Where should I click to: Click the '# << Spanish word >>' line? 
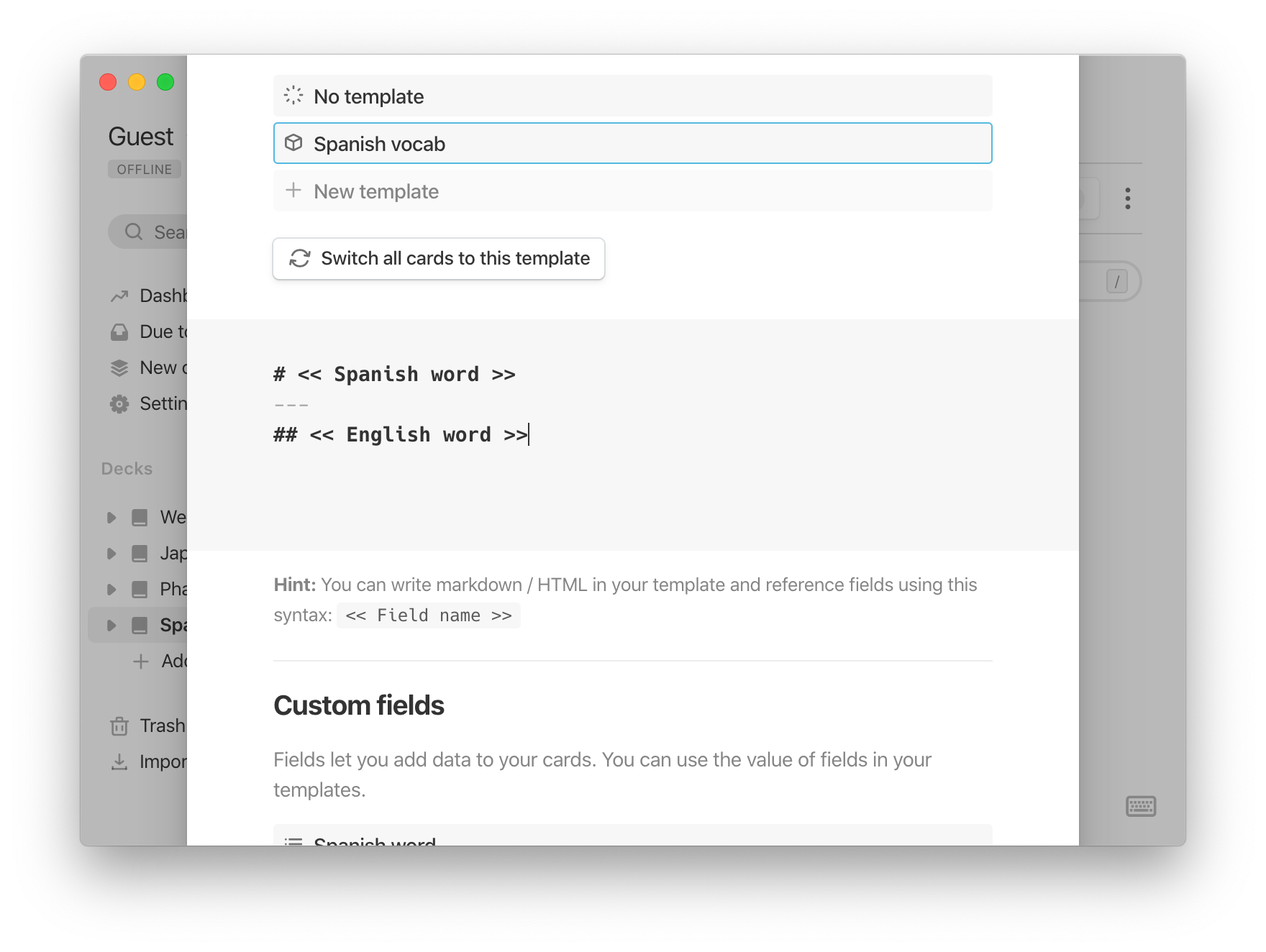tap(394, 375)
